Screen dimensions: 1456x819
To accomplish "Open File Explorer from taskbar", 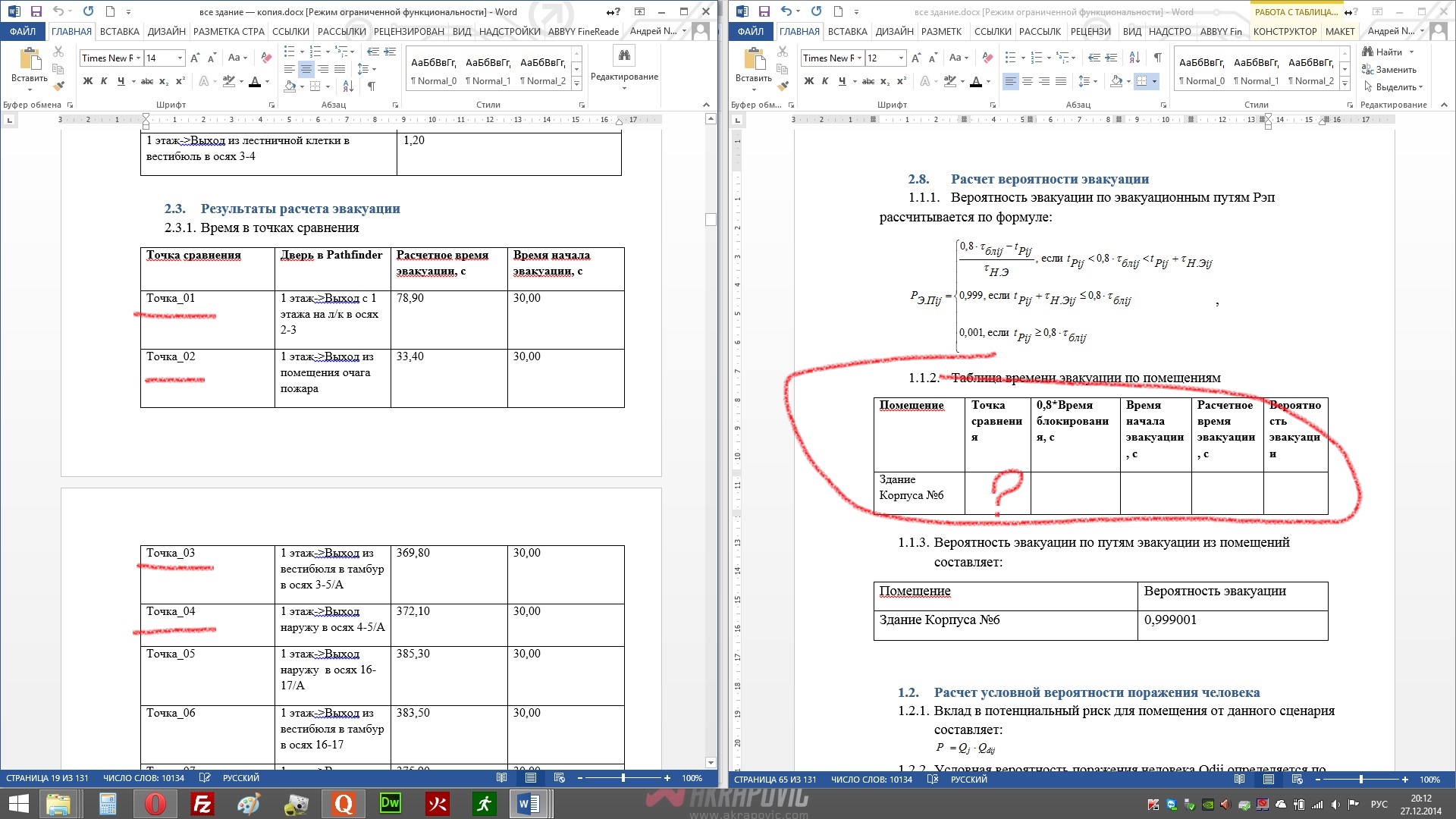I will click(x=58, y=803).
